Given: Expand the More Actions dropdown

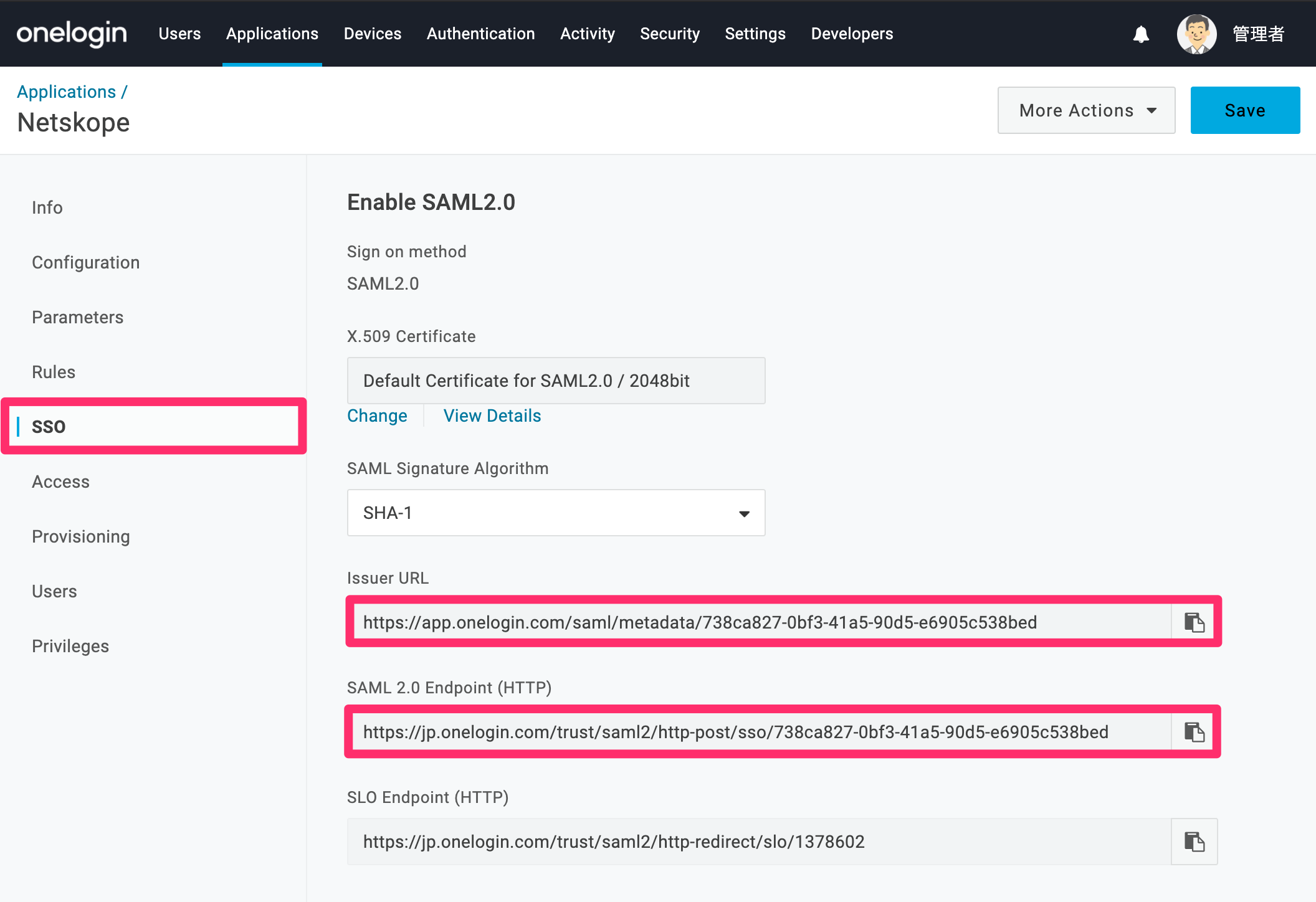Looking at the screenshot, I should 1086,110.
